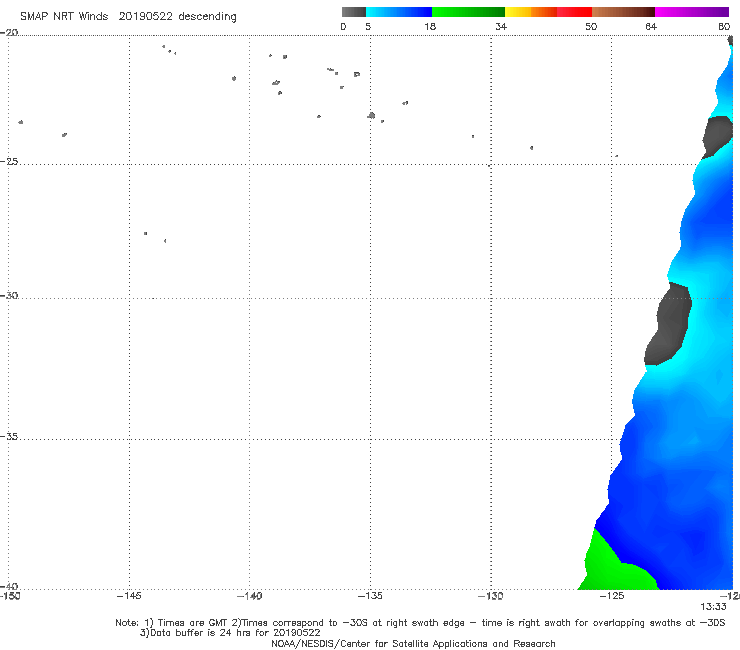
Task: Click the swath time '13:33'
Action: coord(713,607)
